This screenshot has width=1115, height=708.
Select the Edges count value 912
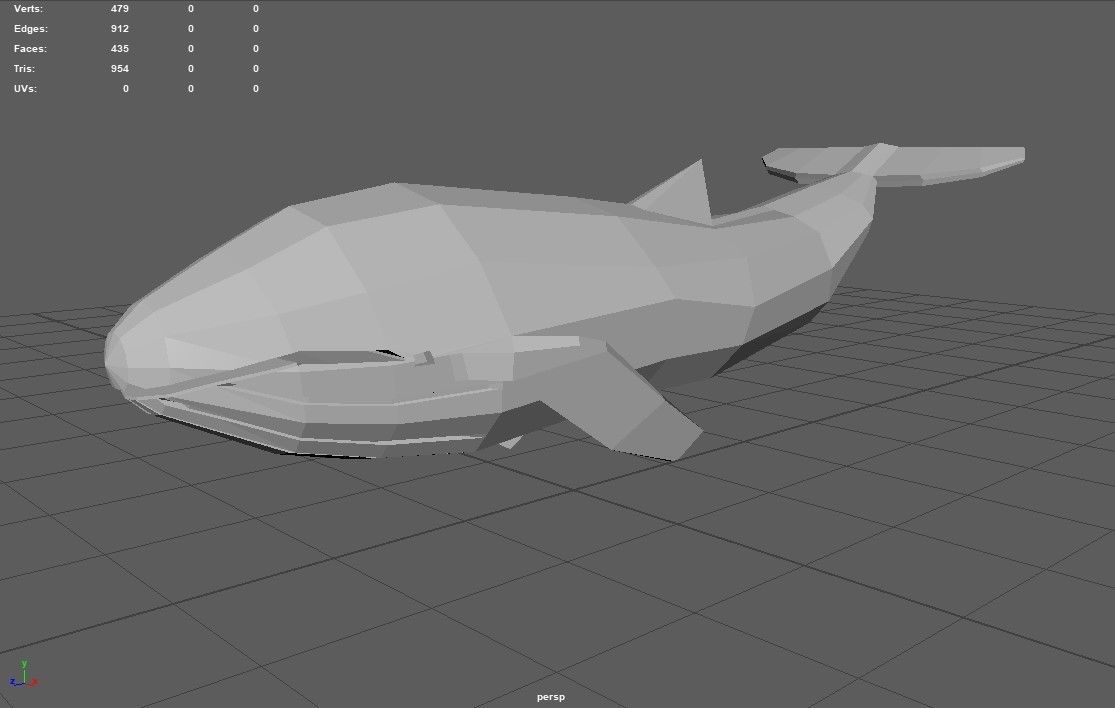pos(119,28)
